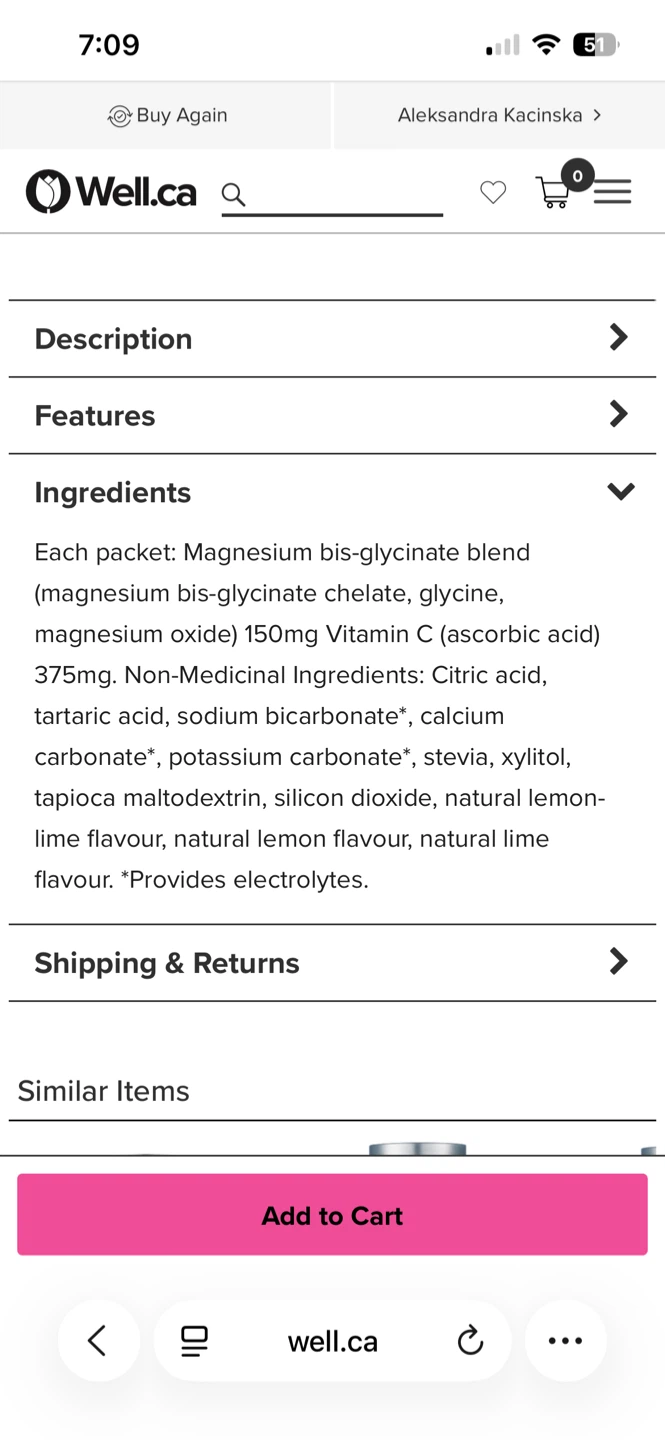665x1440 pixels.
Task: Expand the Shipping & Returns section
Action: (x=332, y=962)
